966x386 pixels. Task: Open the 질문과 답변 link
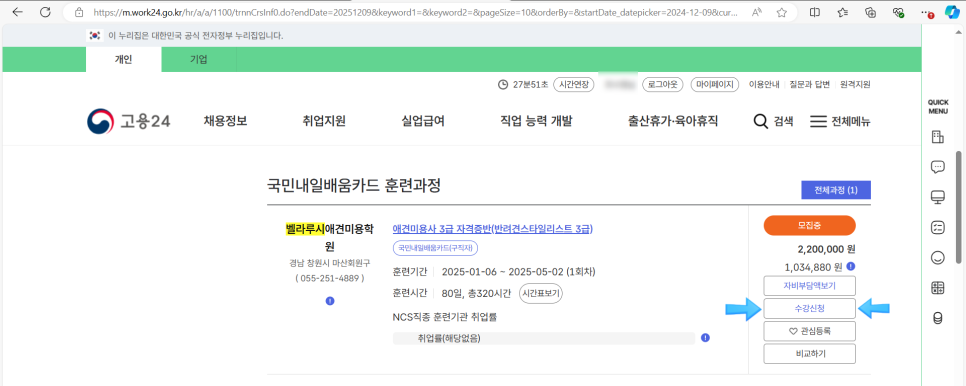pos(810,84)
